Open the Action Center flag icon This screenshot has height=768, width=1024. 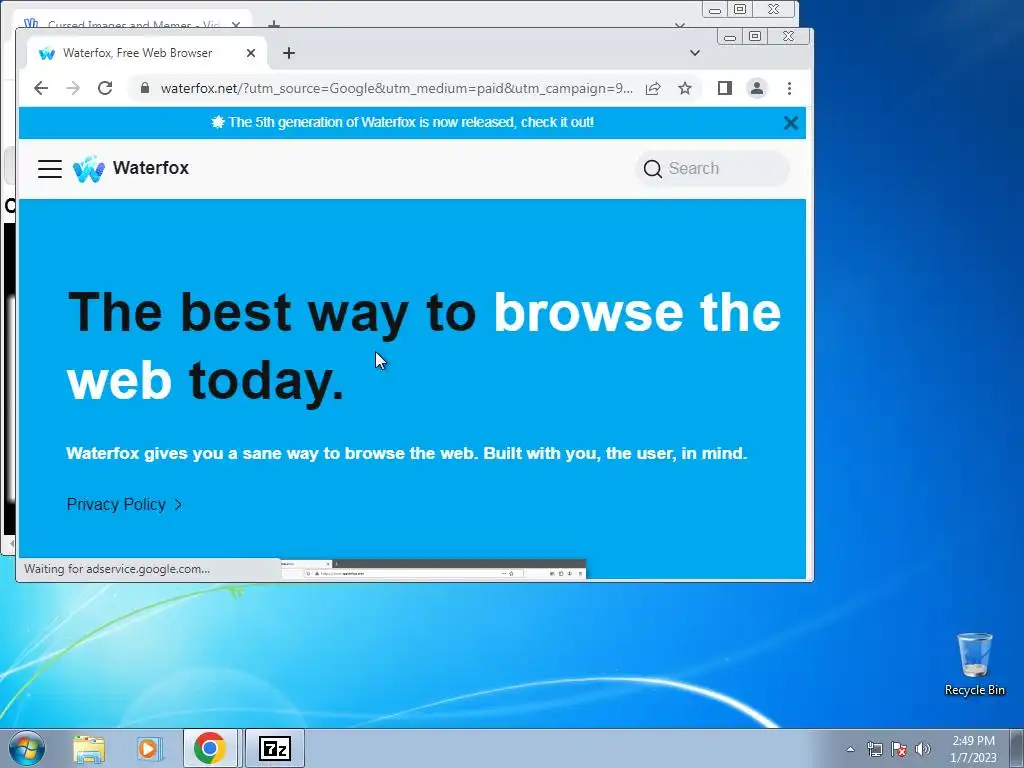click(x=899, y=749)
